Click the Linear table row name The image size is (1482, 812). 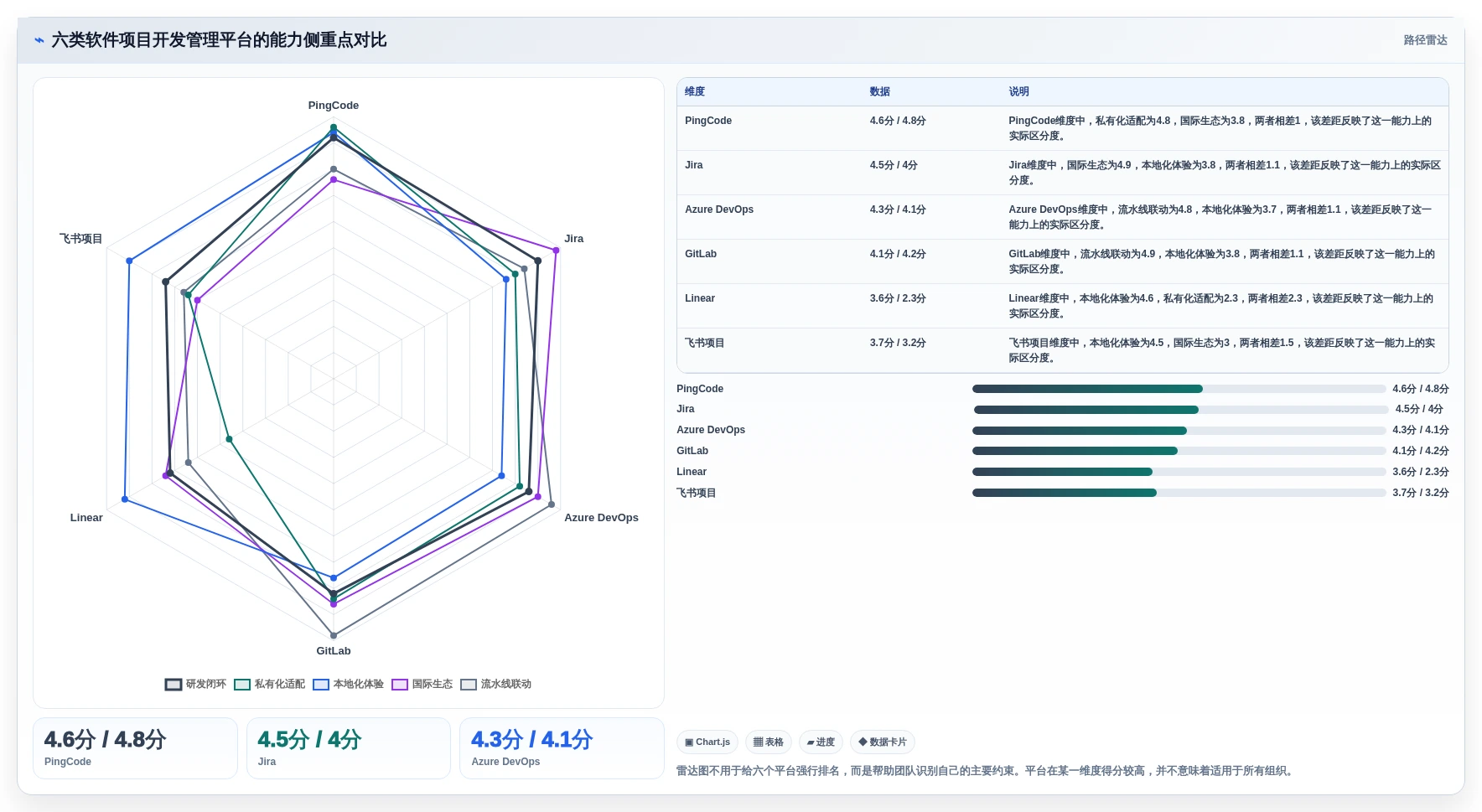coord(700,298)
